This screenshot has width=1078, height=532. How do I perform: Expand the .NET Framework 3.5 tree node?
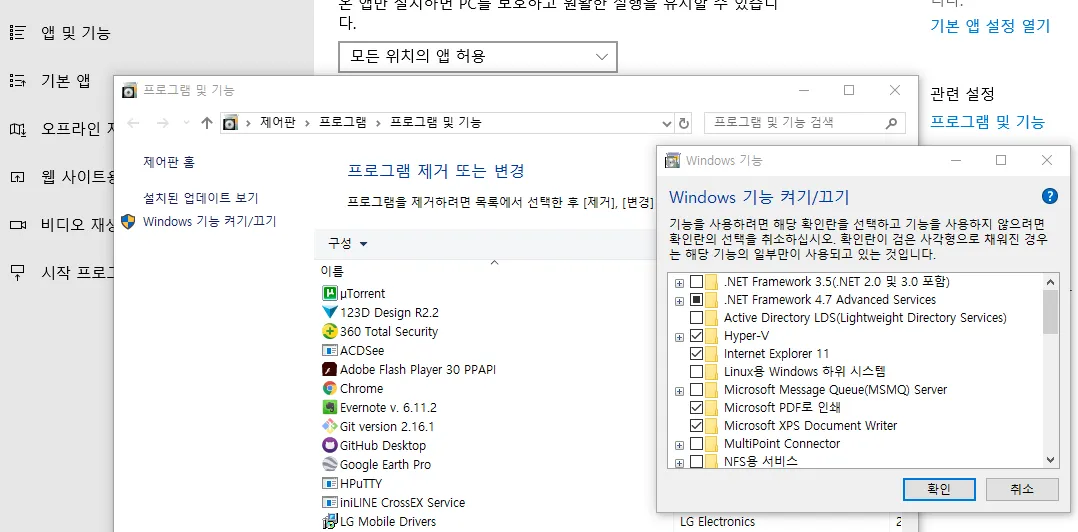click(679, 282)
